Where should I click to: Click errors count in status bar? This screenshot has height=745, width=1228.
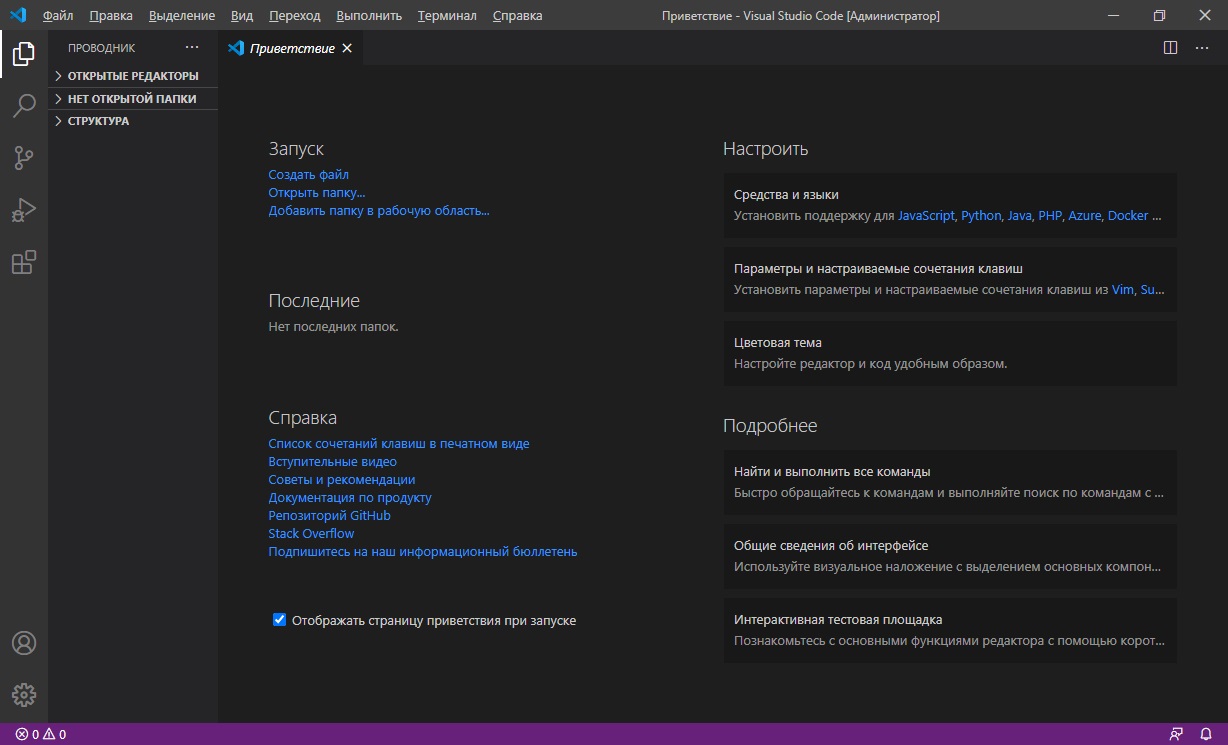pyautogui.click(x=28, y=734)
